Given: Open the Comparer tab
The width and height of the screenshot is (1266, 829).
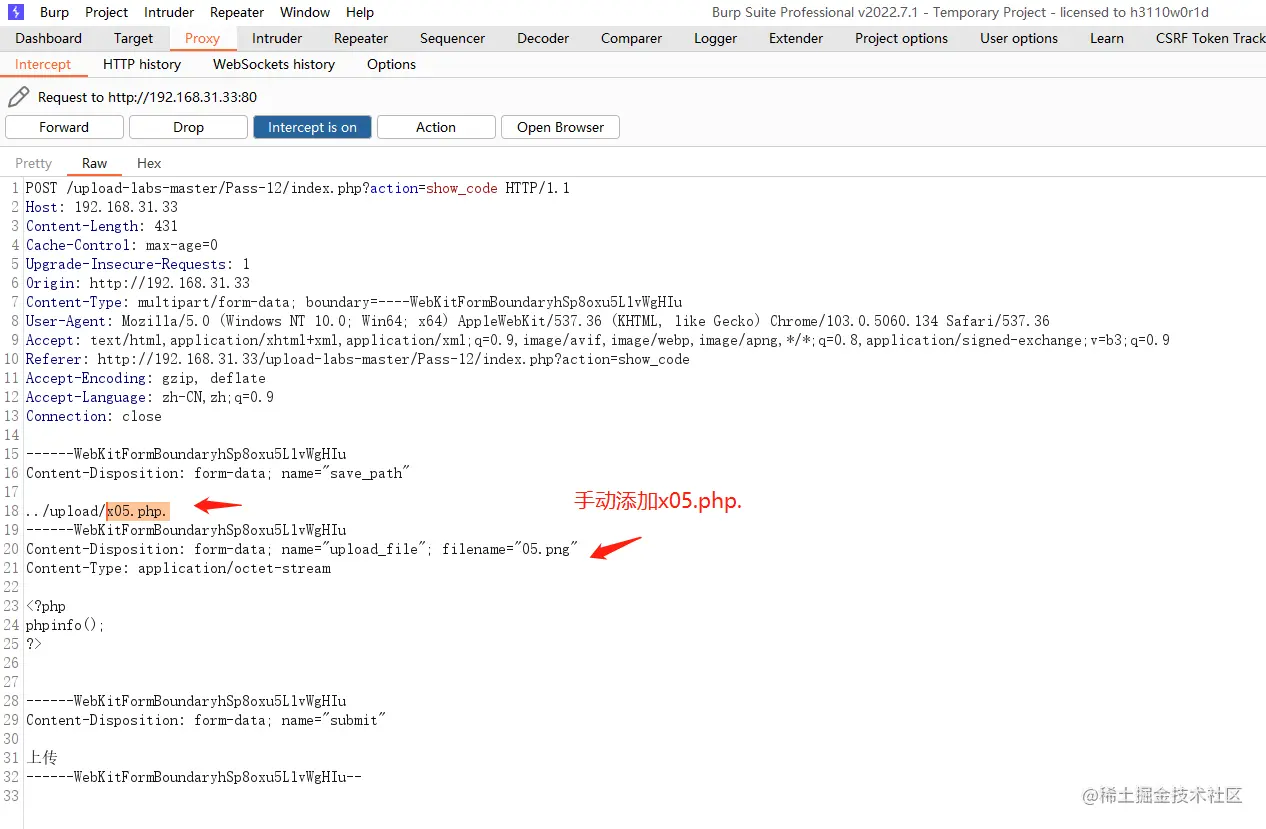Looking at the screenshot, I should 631,38.
